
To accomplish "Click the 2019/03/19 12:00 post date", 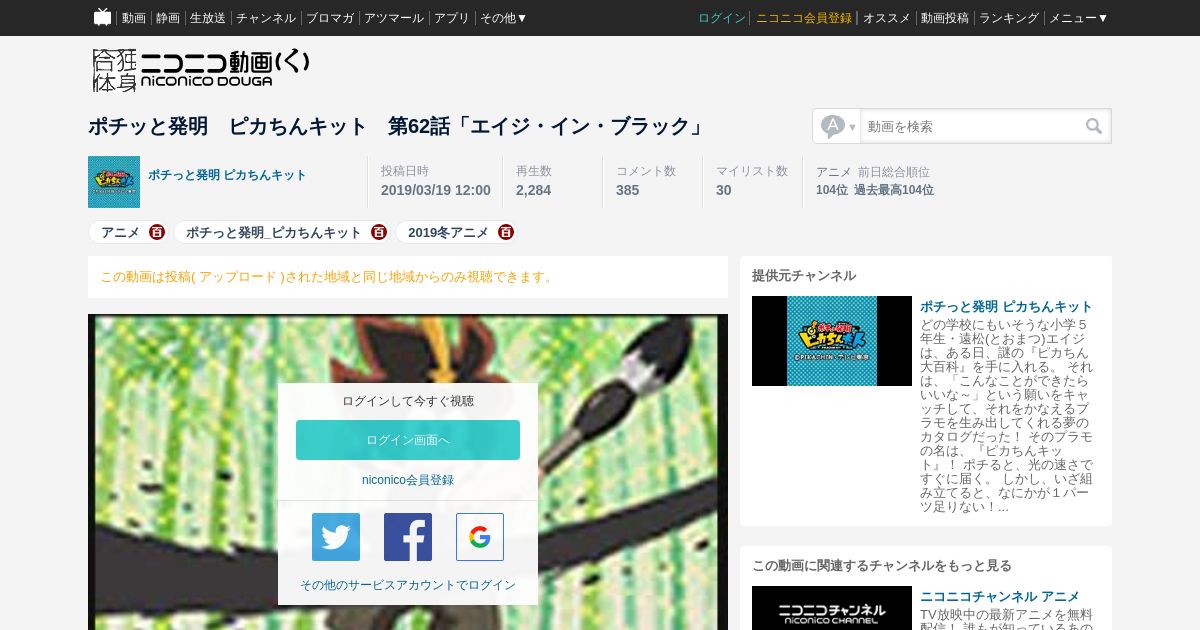I will pyautogui.click(x=436, y=190).
